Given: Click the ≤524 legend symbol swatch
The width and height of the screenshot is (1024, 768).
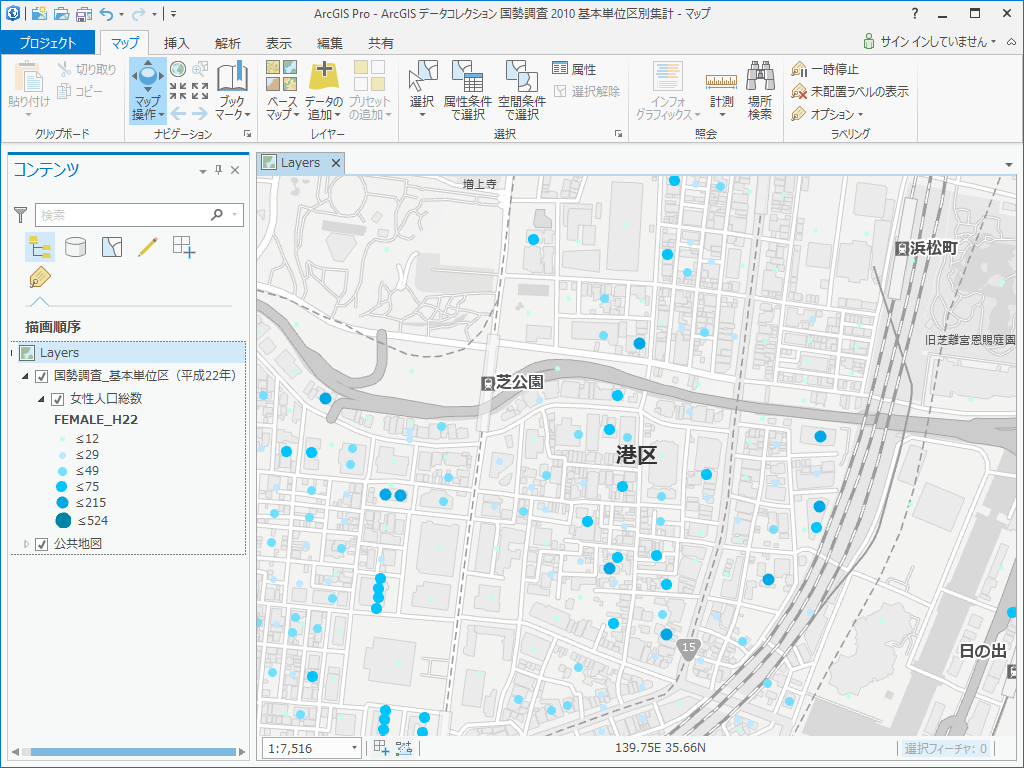Looking at the screenshot, I should click(64, 520).
